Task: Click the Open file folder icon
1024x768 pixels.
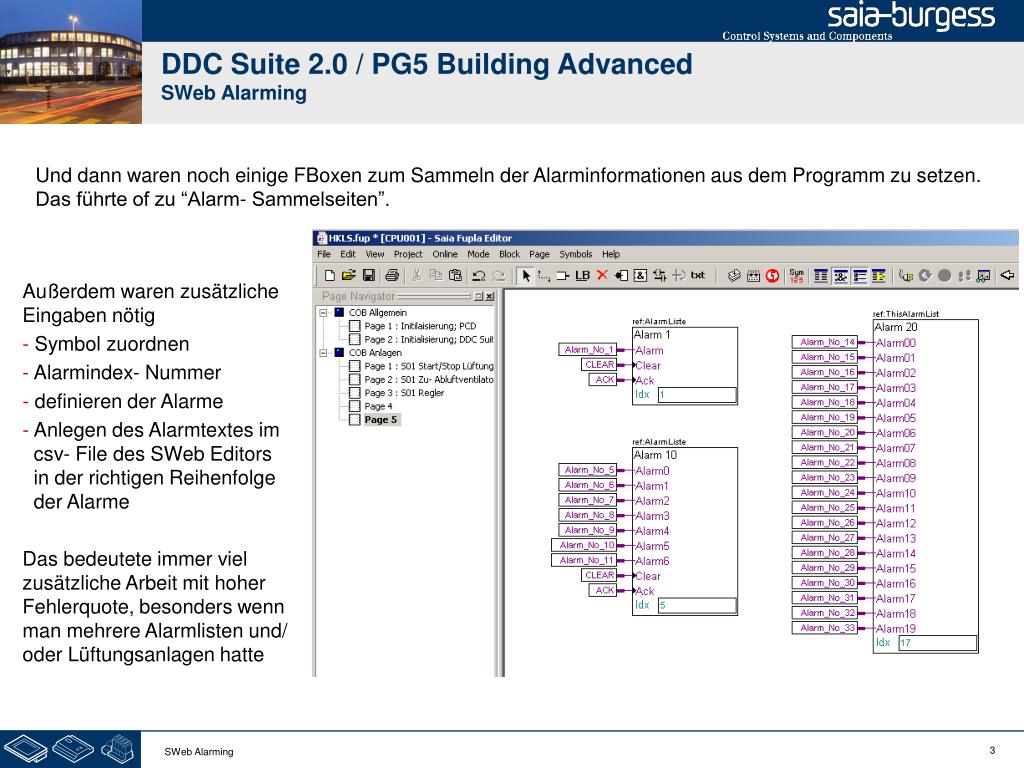Action: (349, 276)
